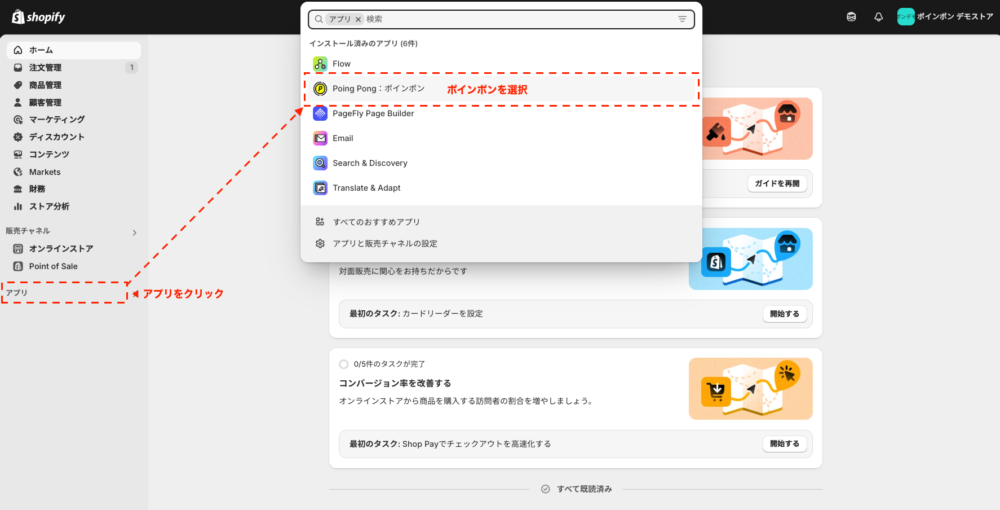Click the 商品管理 tag icon
1000x510 pixels.
pyautogui.click(x=18, y=85)
